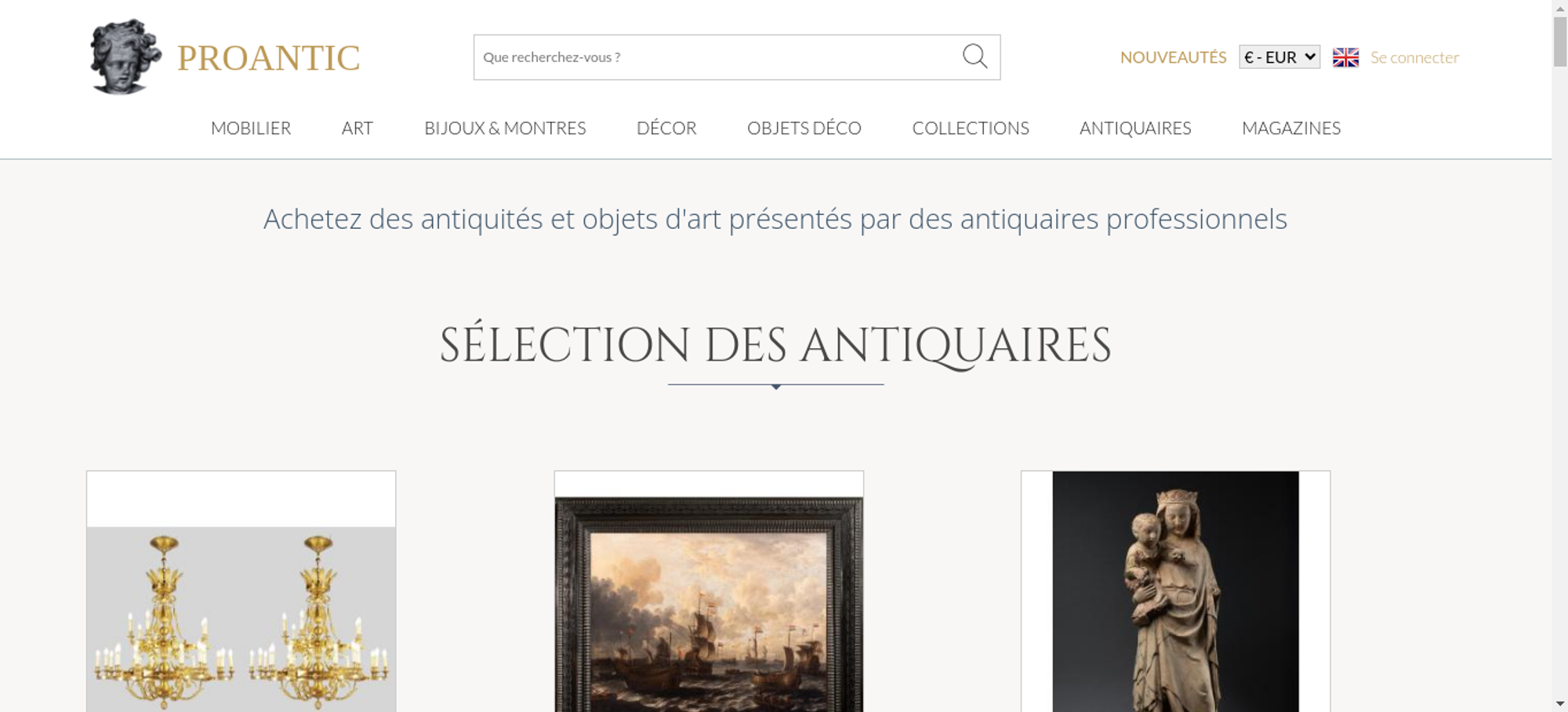Open the Virgin and Child sculpture listing
The width and height of the screenshot is (1568, 712).
[x=1175, y=591]
